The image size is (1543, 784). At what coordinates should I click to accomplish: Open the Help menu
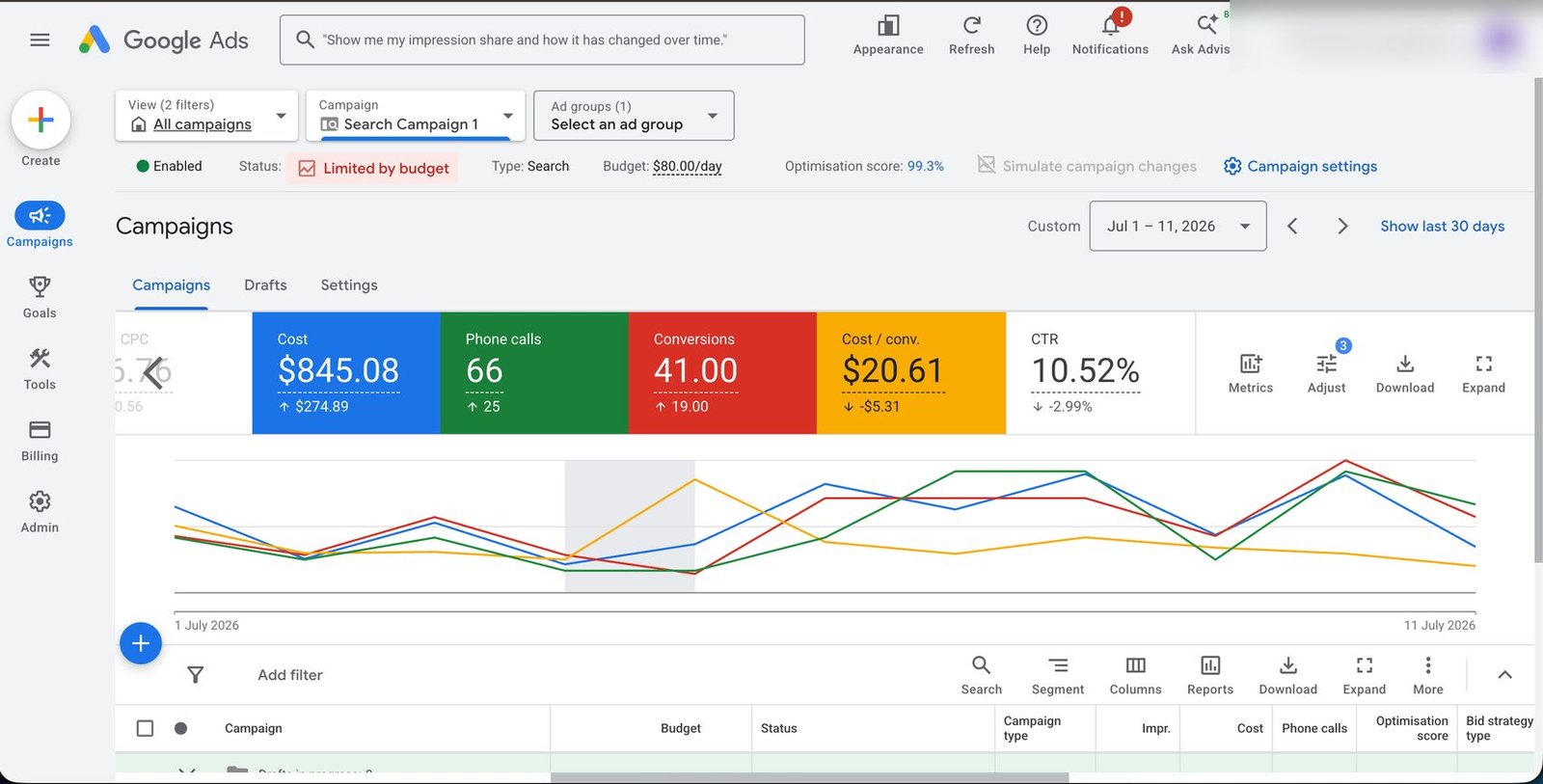[x=1037, y=35]
